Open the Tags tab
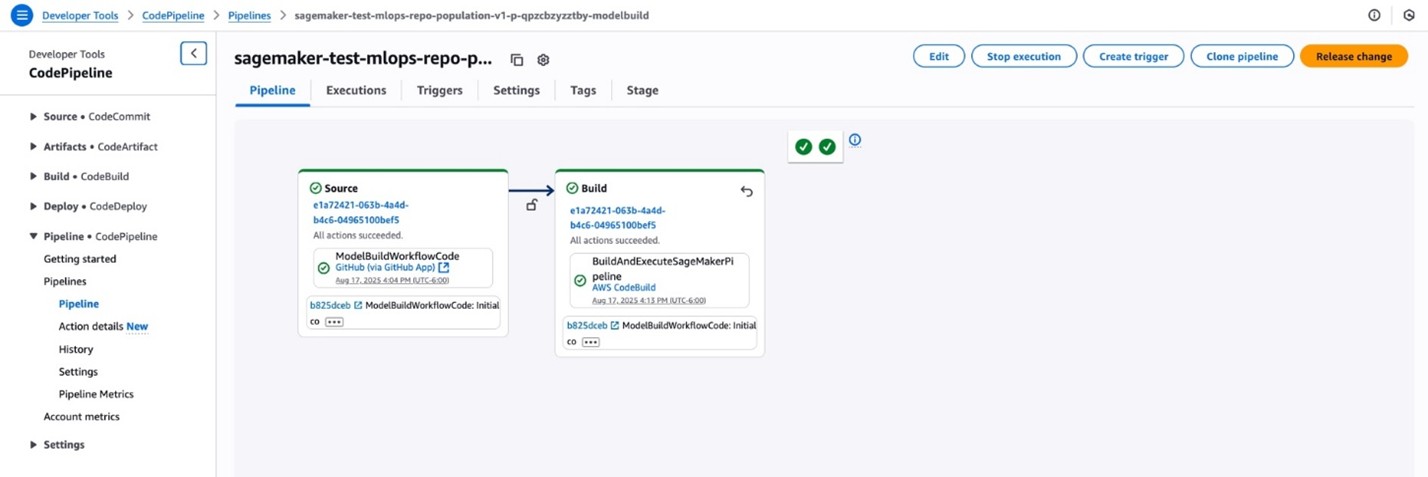This screenshot has width=1428, height=477. 583,90
